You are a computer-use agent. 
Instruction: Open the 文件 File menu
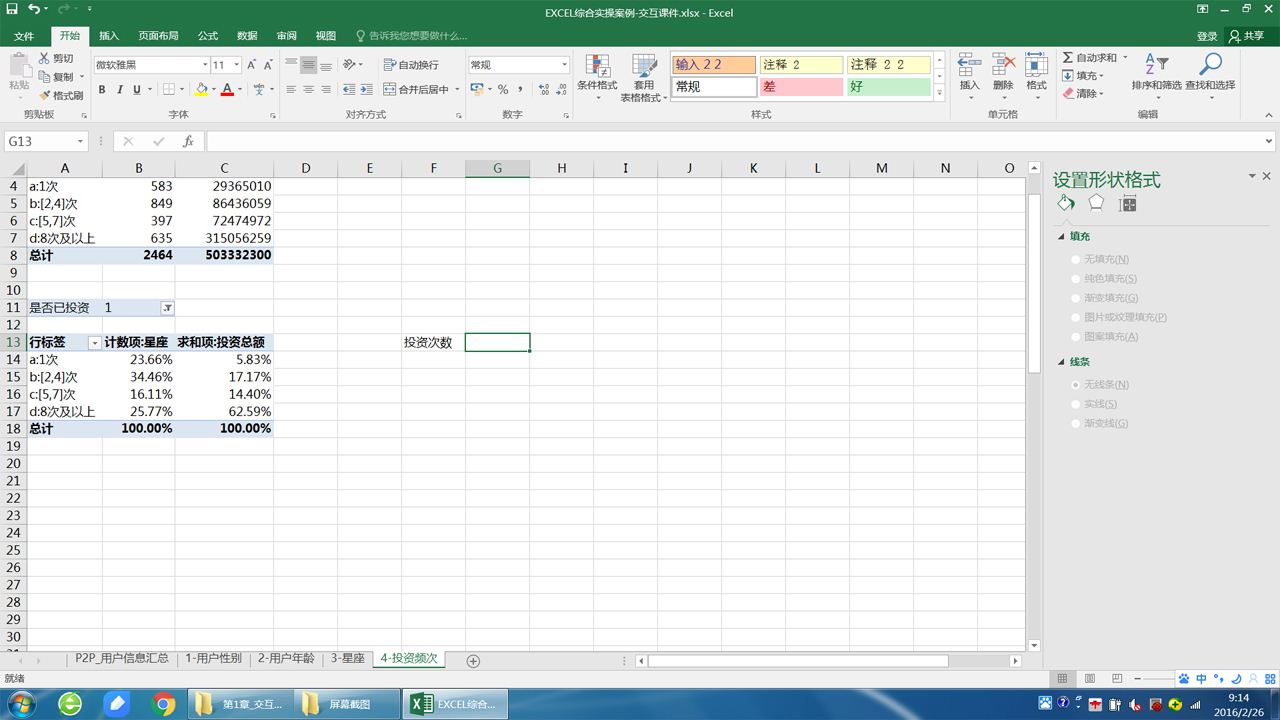click(x=24, y=36)
